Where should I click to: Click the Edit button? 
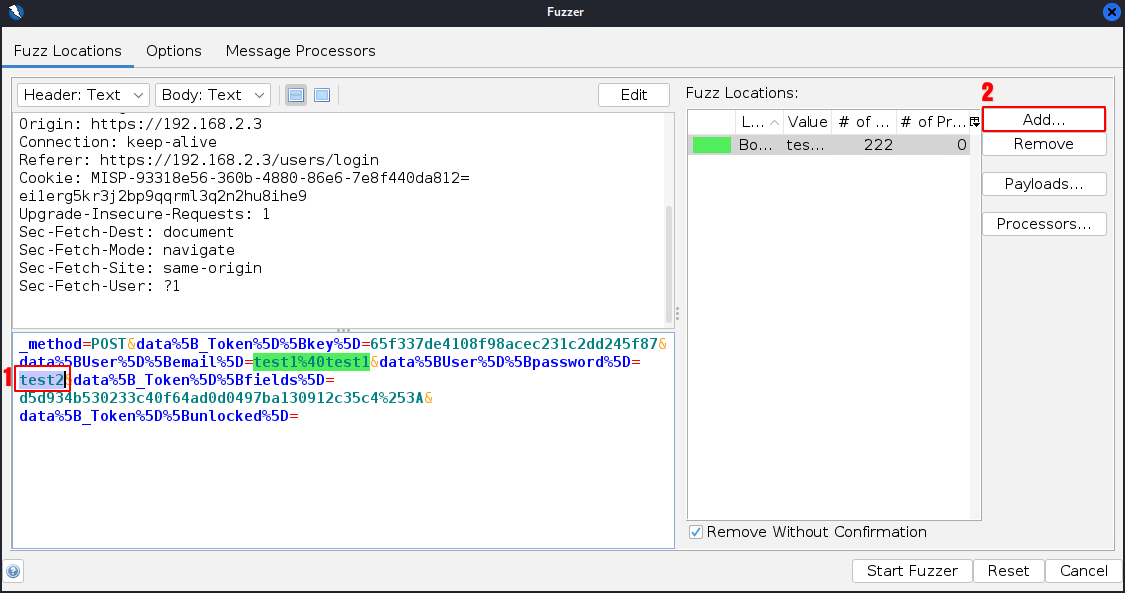(x=634, y=95)
